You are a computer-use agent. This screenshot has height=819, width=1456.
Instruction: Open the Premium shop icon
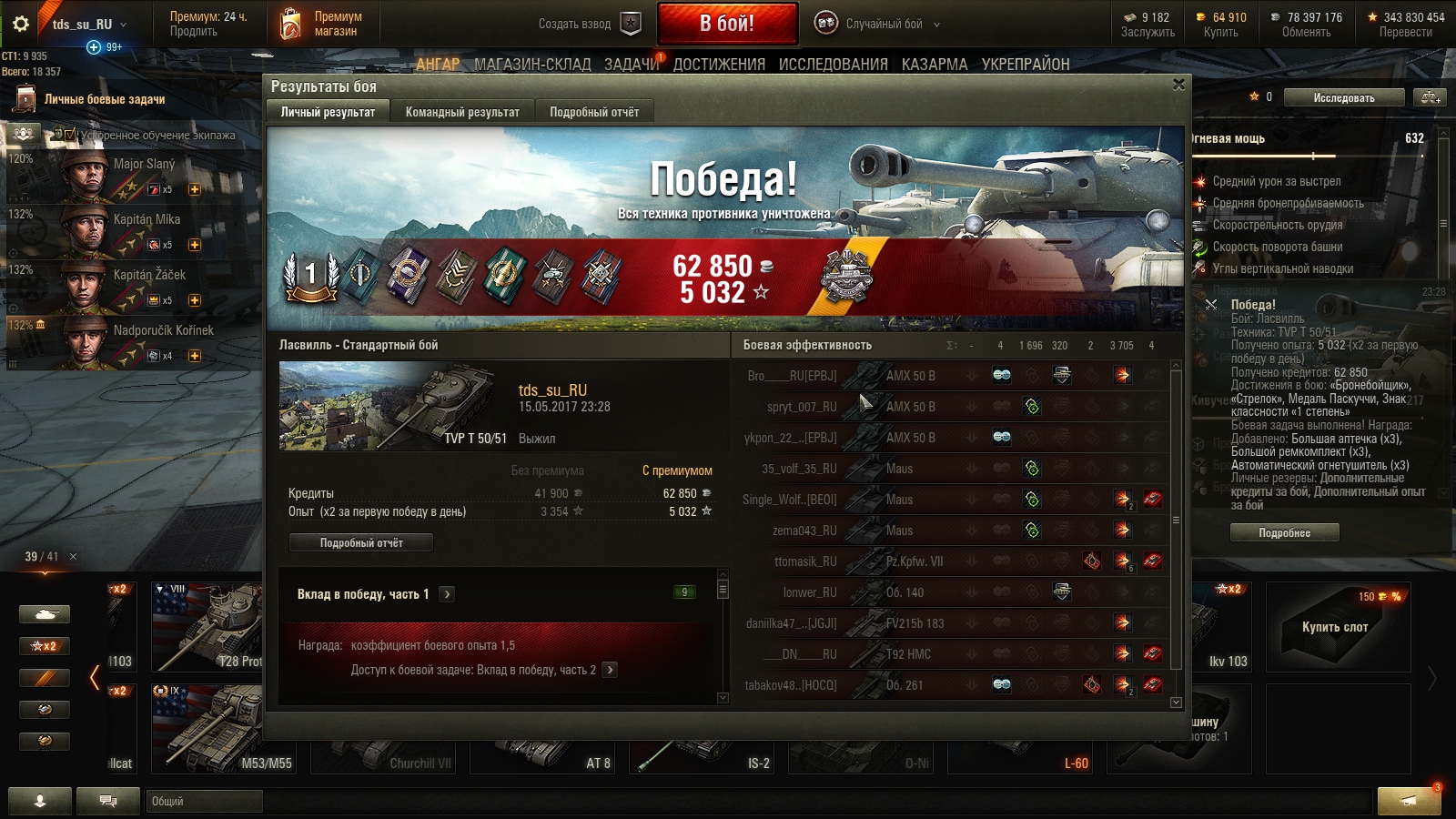tap(290, 24)
